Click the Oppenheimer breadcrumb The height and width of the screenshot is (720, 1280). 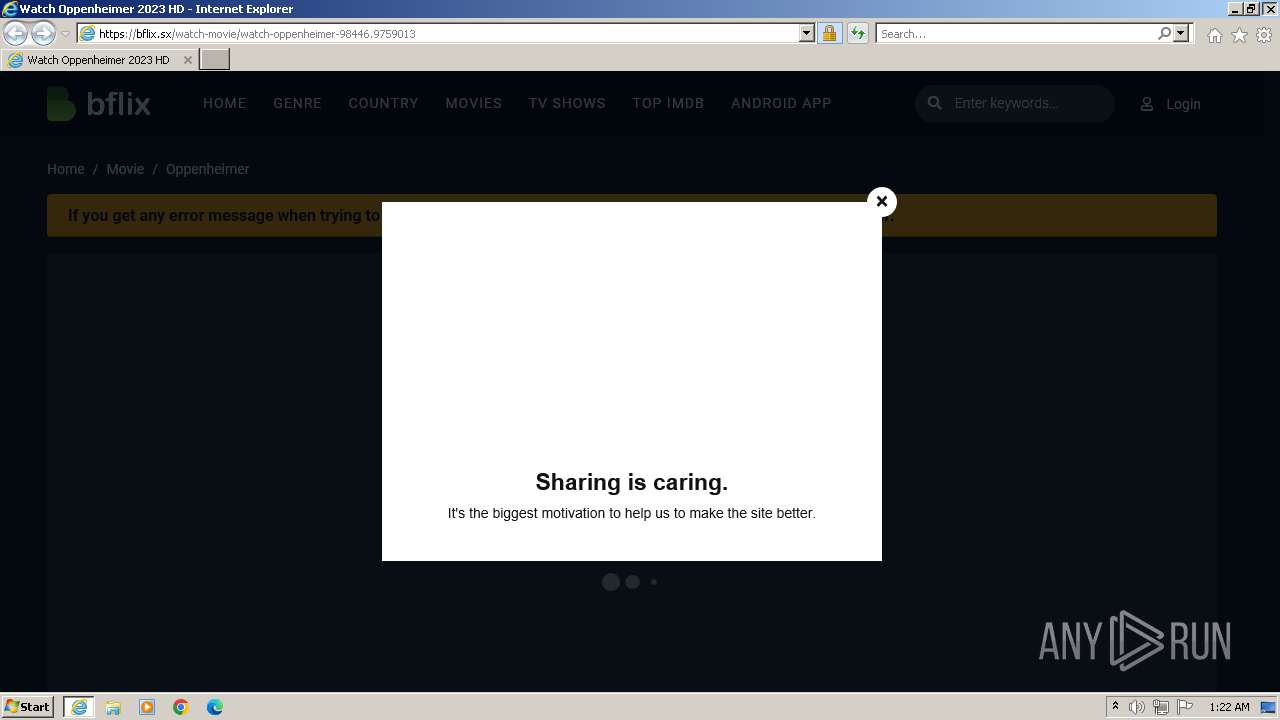207,169
